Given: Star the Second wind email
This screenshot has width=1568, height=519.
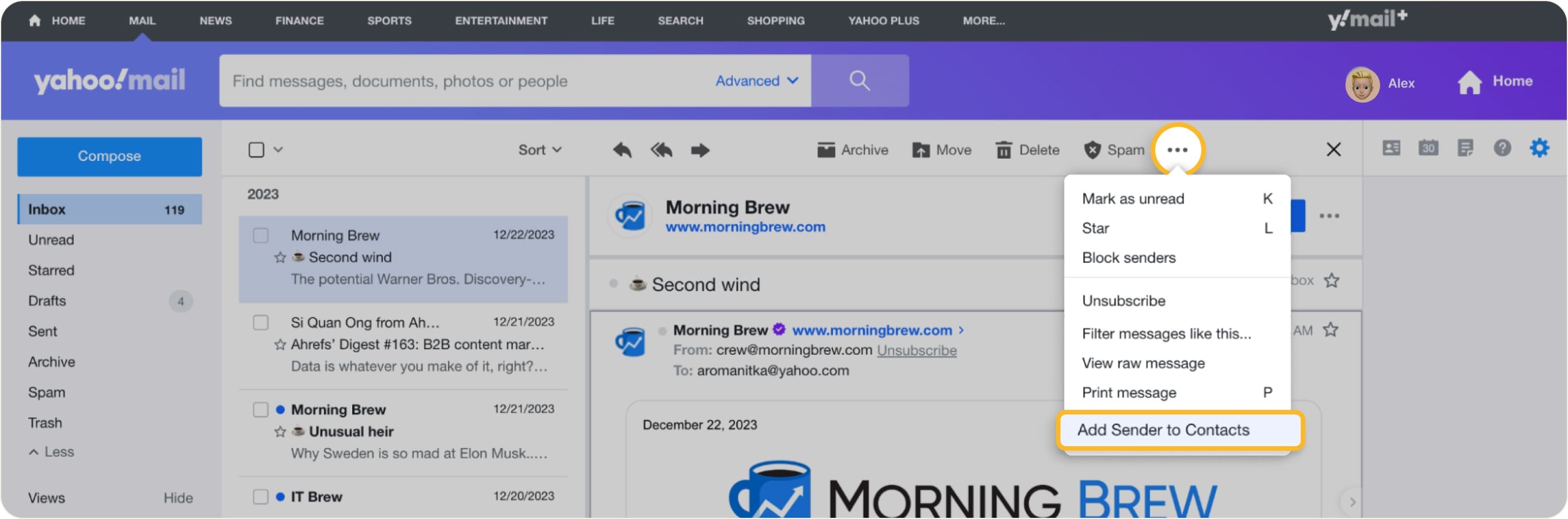Looking at the screenshot, I should pos(280,257).
